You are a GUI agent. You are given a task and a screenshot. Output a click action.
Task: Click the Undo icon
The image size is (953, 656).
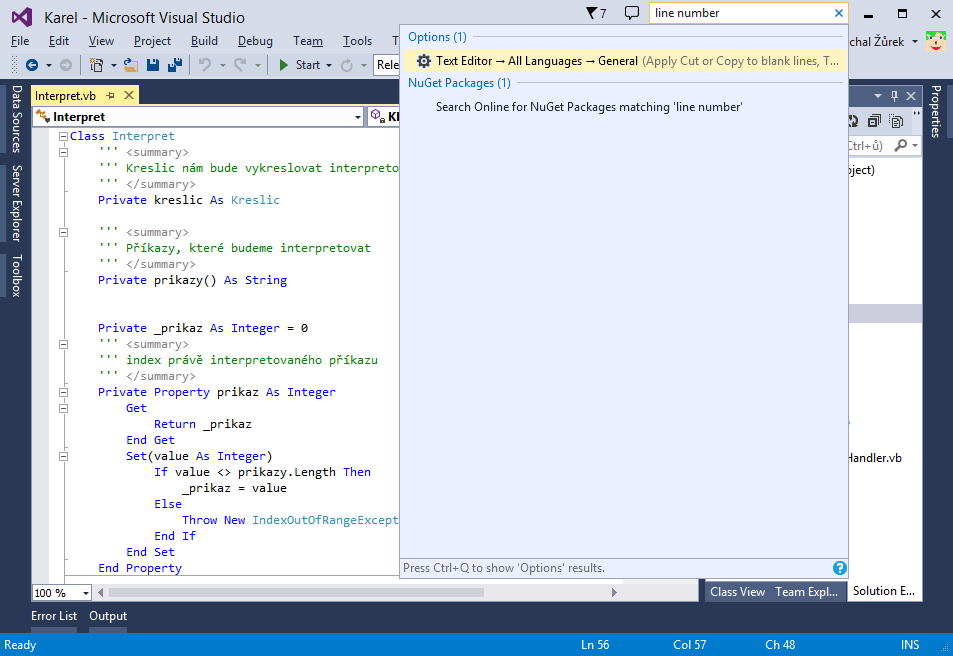coord(205,64)
